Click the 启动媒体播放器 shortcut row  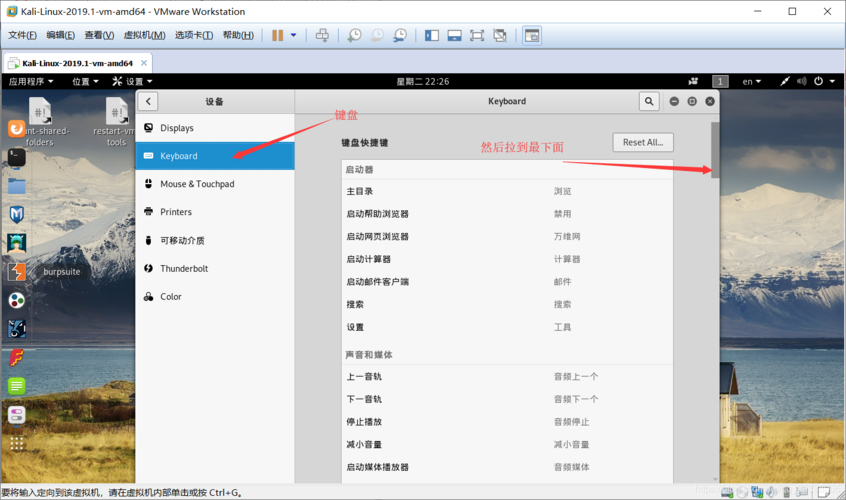click(507, 467)
